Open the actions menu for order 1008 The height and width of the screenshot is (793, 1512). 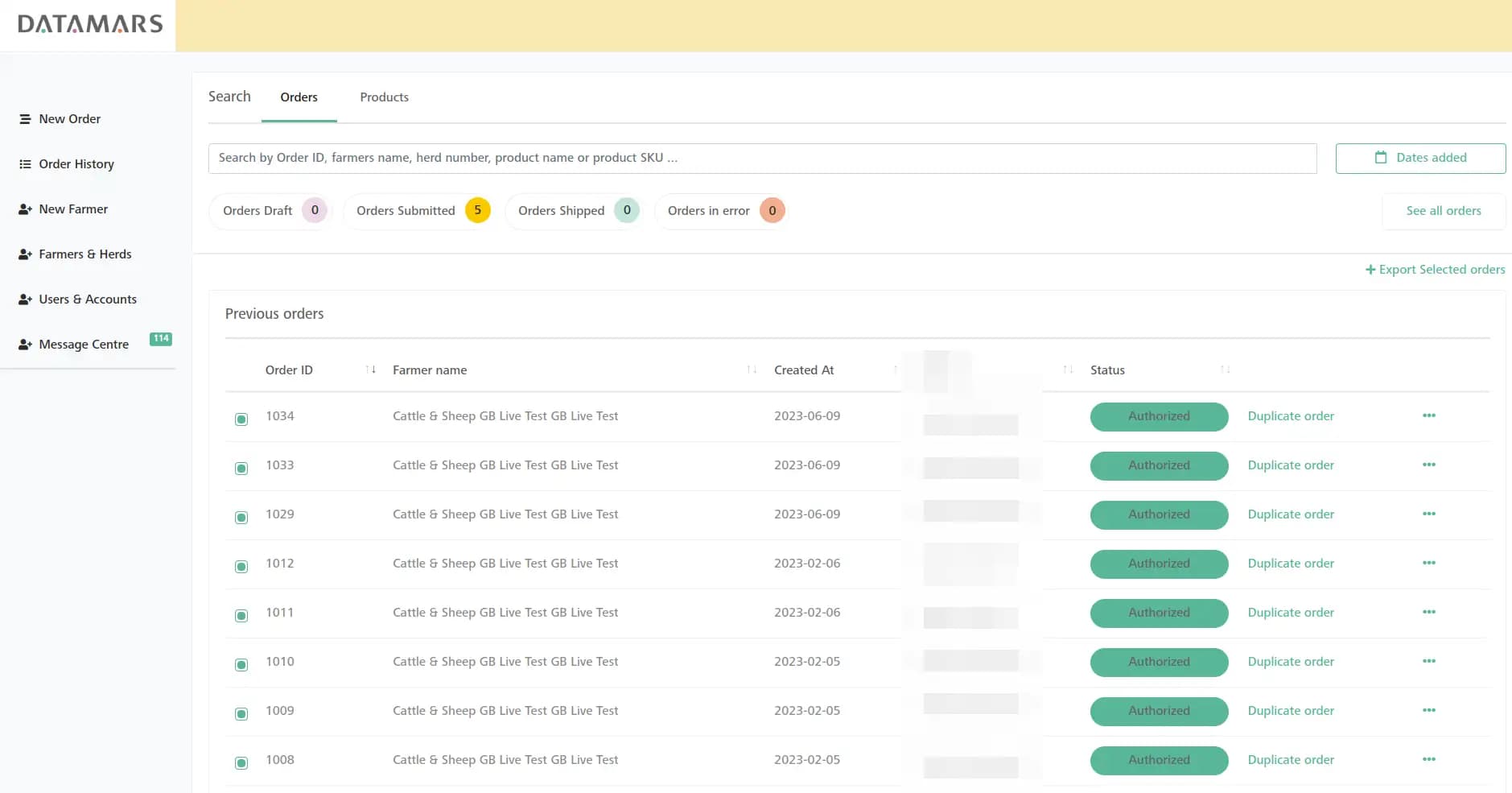pos(1428,759)
